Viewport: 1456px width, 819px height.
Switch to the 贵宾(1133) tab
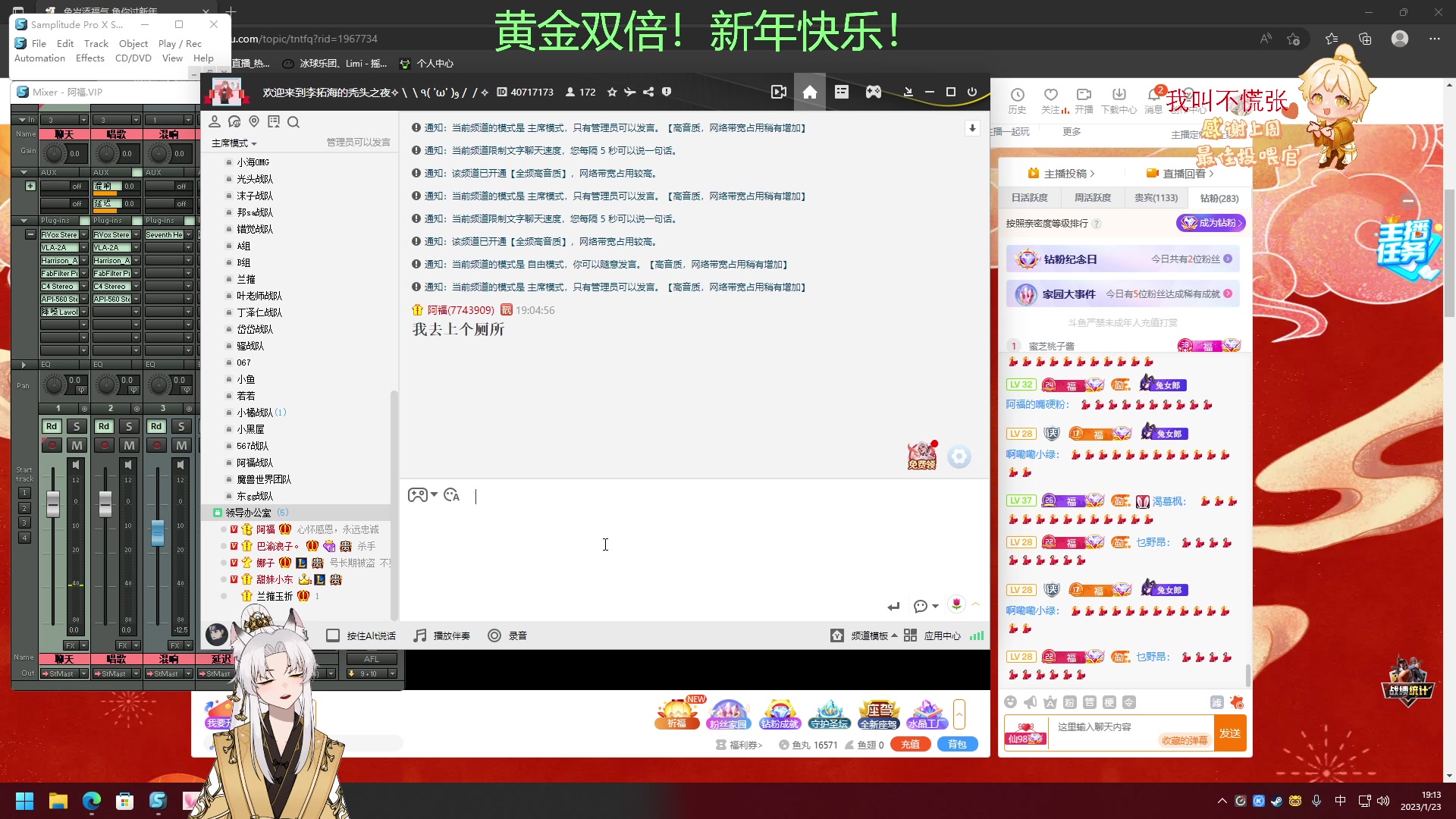[x=1156, y=198]
